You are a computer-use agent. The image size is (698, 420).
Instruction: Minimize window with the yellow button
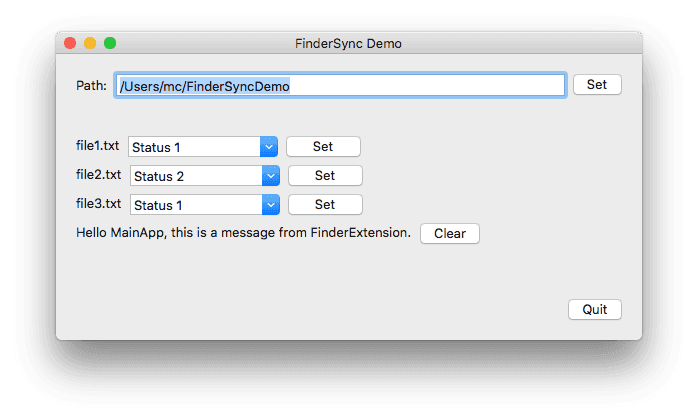(x=90, y=44)
